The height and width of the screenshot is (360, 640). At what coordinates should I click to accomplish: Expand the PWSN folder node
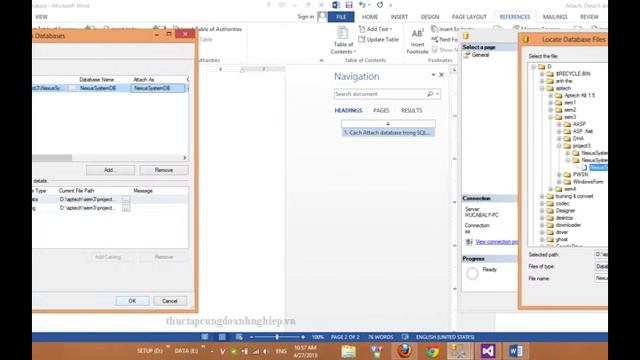559,175
